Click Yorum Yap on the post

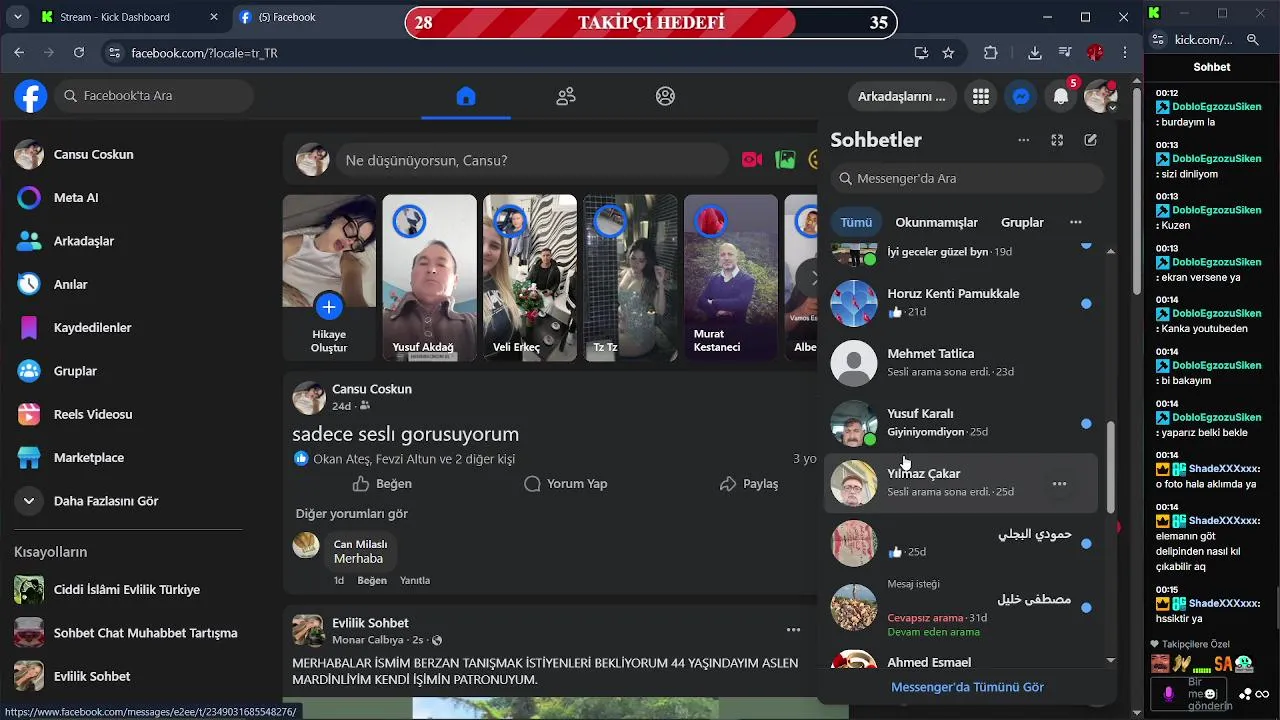tap(566, 483)
